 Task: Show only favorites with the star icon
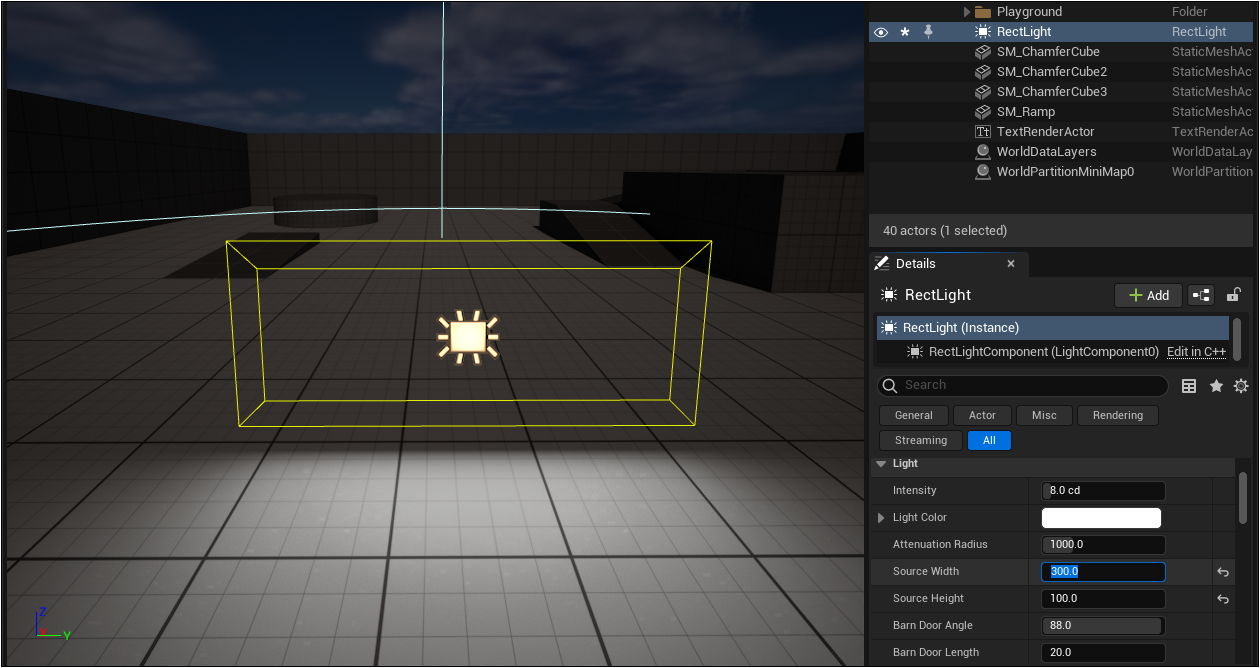1216,386
